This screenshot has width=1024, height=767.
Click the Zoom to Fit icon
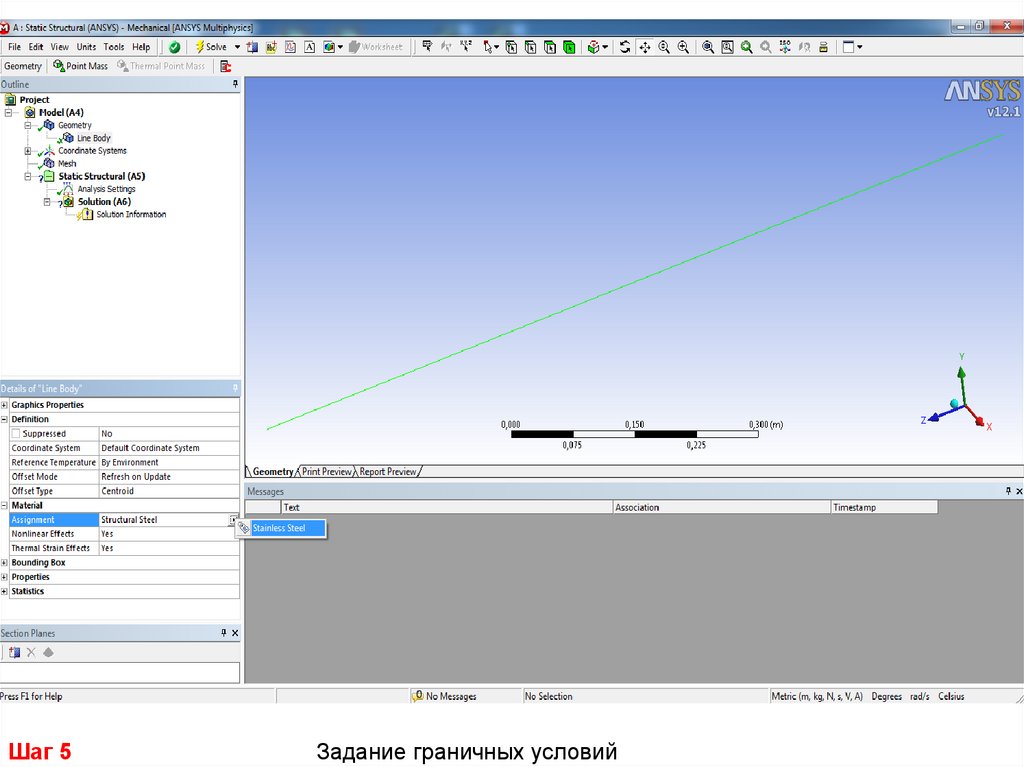pos(708,47)
